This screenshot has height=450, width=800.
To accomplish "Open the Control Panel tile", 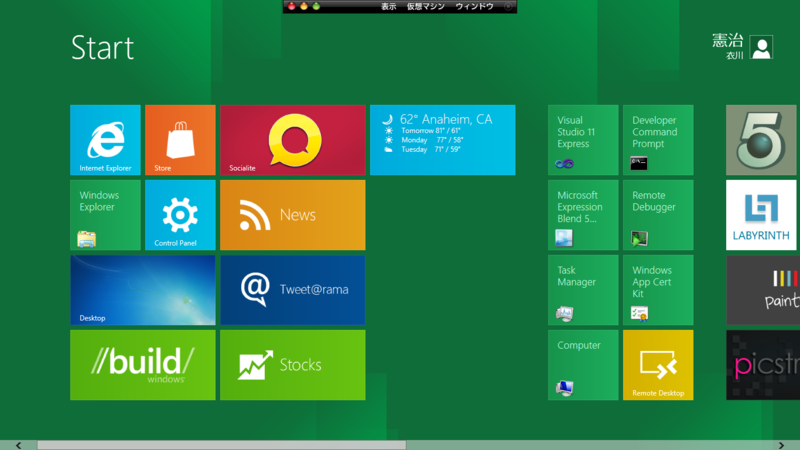I will [180, 215].
